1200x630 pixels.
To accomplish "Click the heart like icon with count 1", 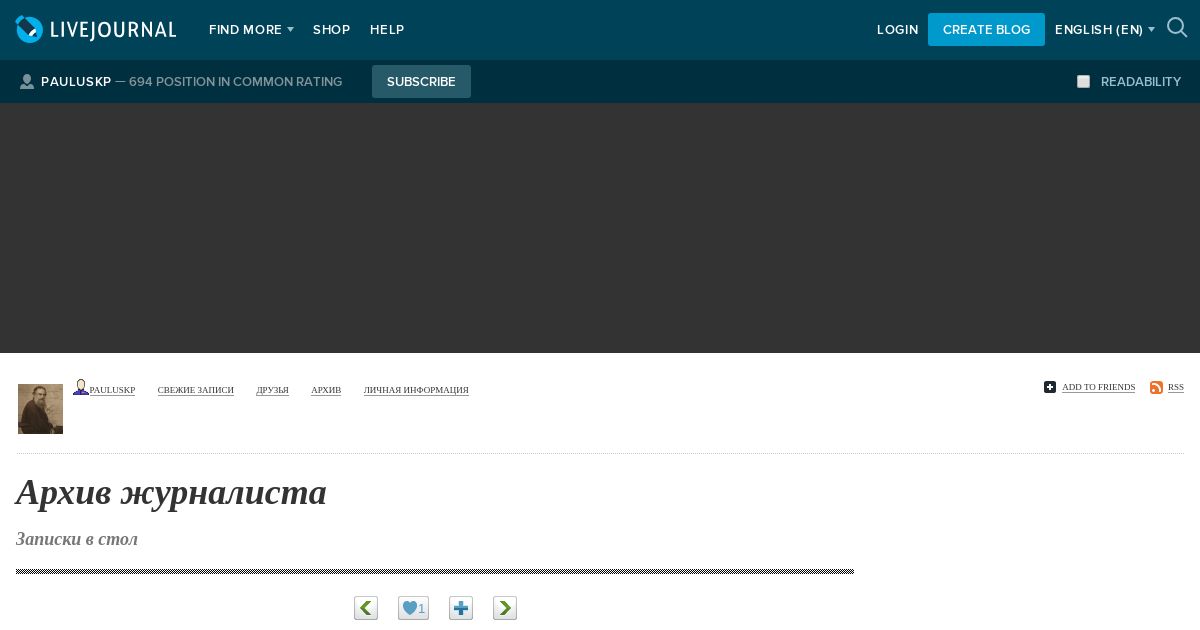I will tap(413, 608).
